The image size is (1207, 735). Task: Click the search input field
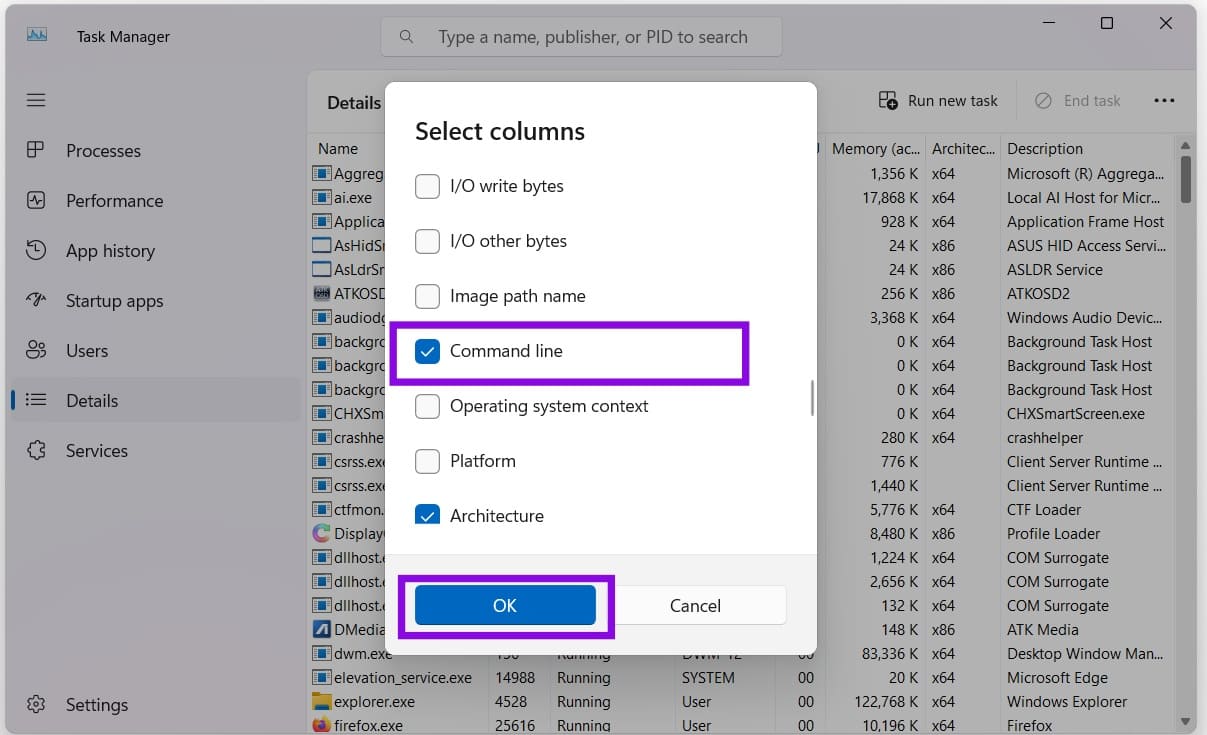tap(581, 36)
